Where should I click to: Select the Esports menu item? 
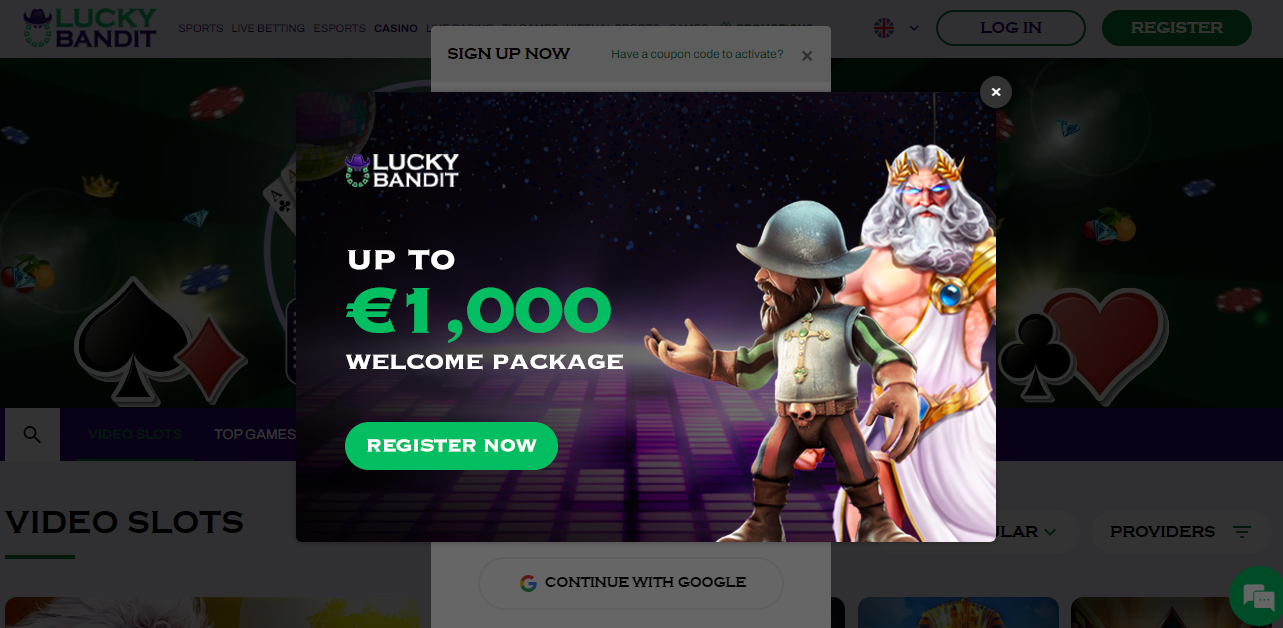coord(339,28)
